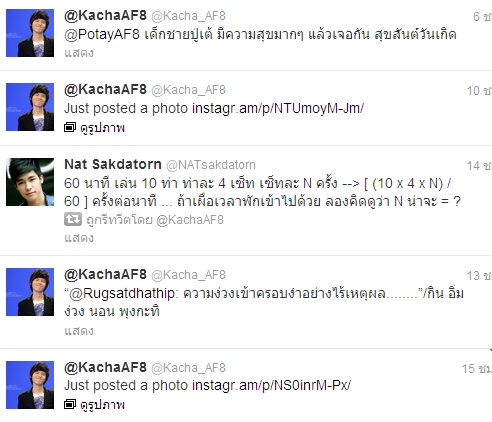
Task: Open the KachaAF8 avatar on the last tweet
Action: coord(30,385)
